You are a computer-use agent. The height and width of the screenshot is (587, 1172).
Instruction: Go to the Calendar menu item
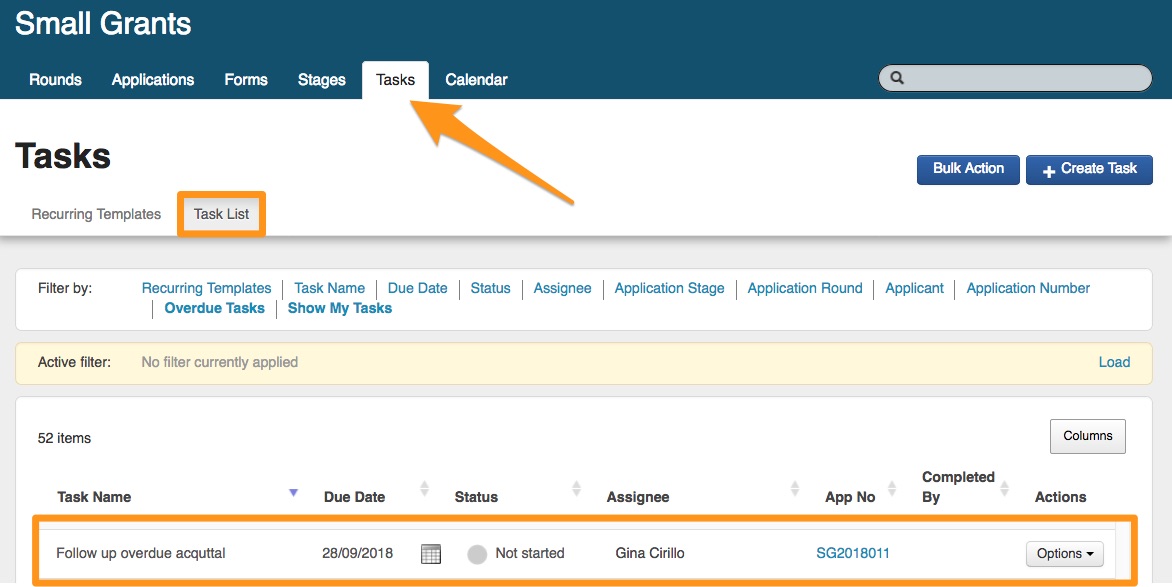[476, 80]
